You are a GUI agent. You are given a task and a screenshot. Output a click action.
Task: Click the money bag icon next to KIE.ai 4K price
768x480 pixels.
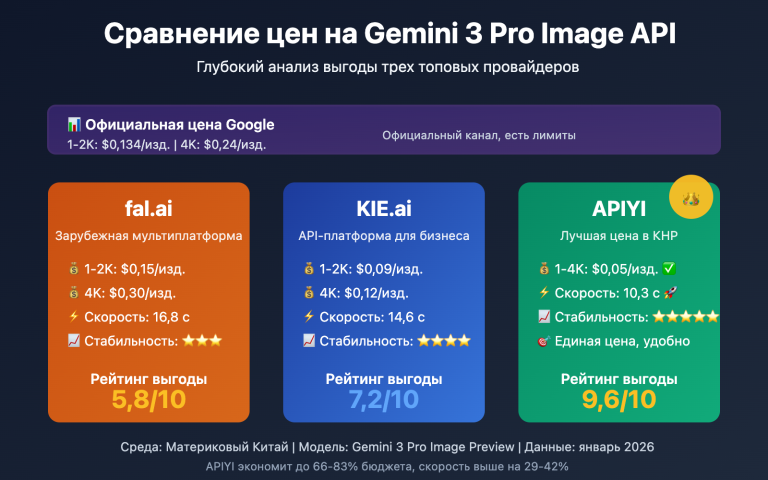click(309, 292)
